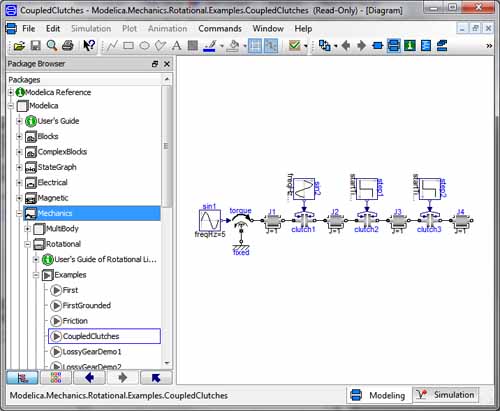Open the Recent models dropdown arrow

(x=335, y=46)
